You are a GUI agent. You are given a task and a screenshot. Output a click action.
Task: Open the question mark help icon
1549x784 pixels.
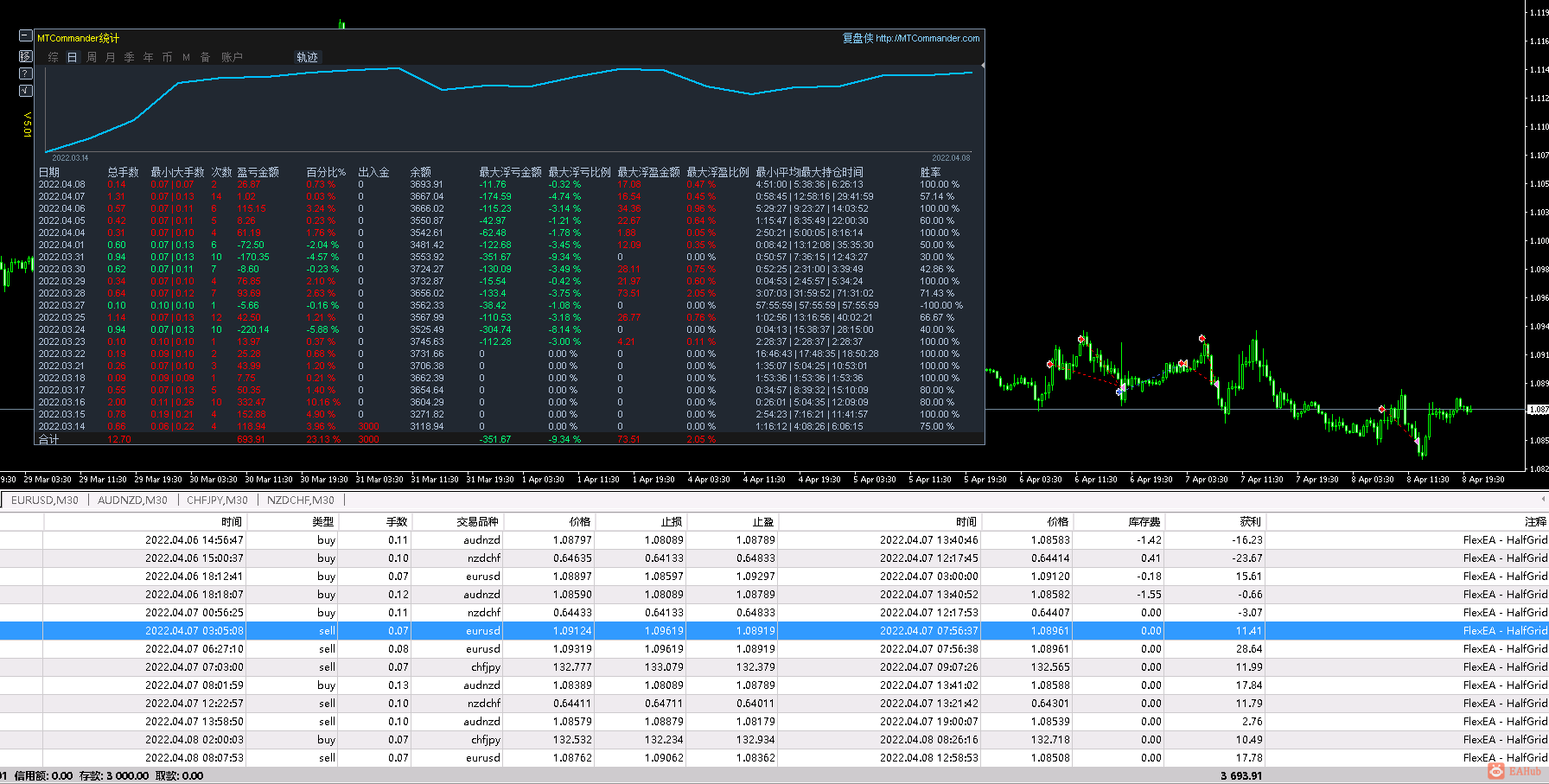pos(26,73)
